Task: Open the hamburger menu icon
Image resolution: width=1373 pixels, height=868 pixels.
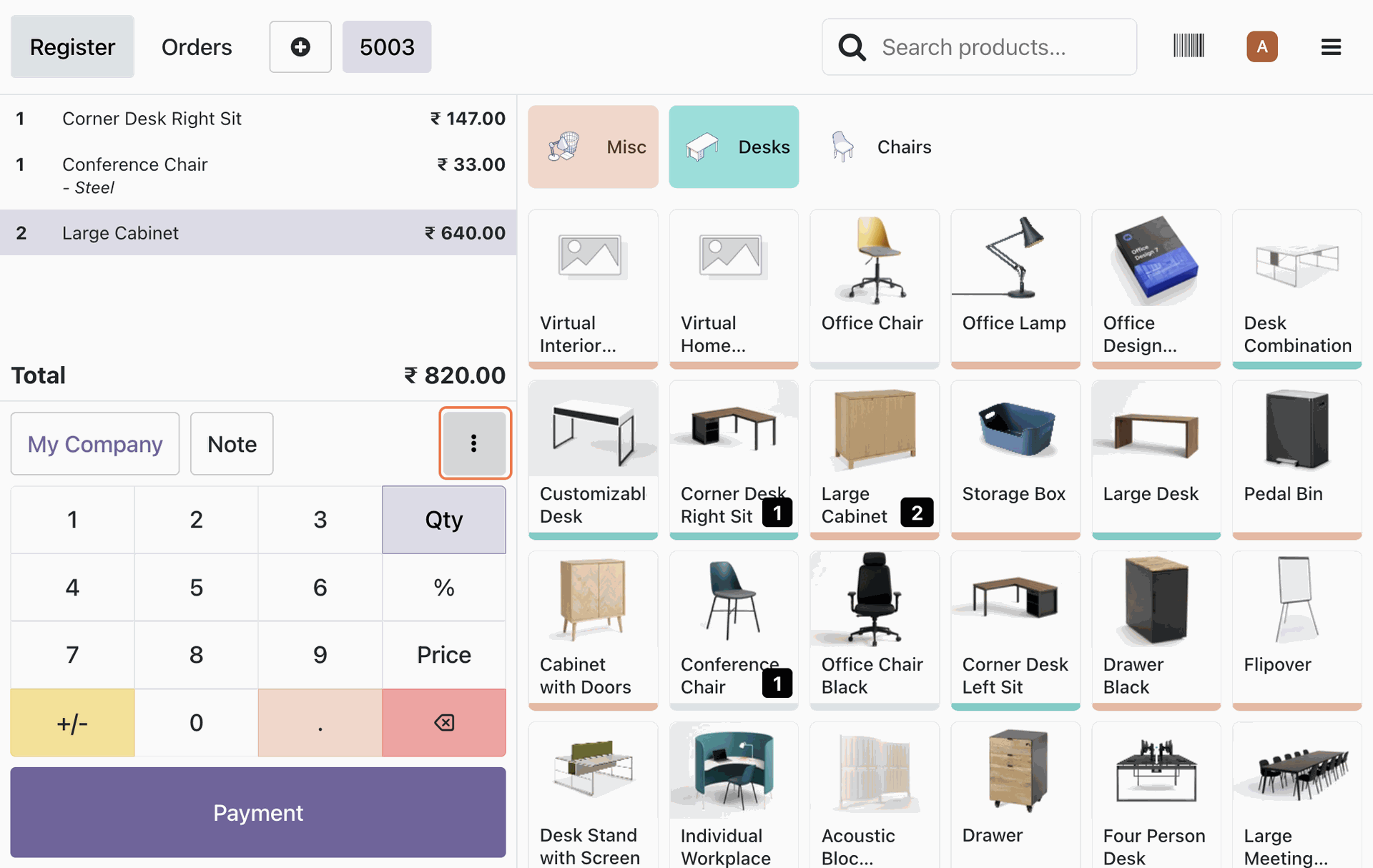Action: coord(1331,47)
